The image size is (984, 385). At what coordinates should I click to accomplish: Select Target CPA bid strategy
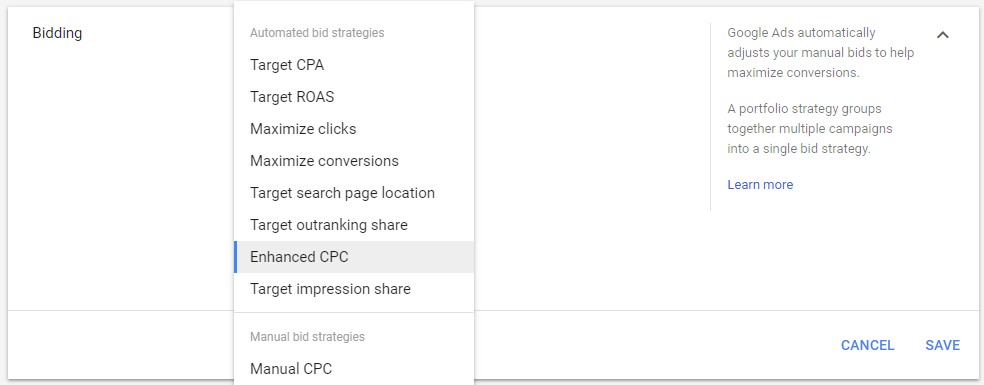pos(354,65)
